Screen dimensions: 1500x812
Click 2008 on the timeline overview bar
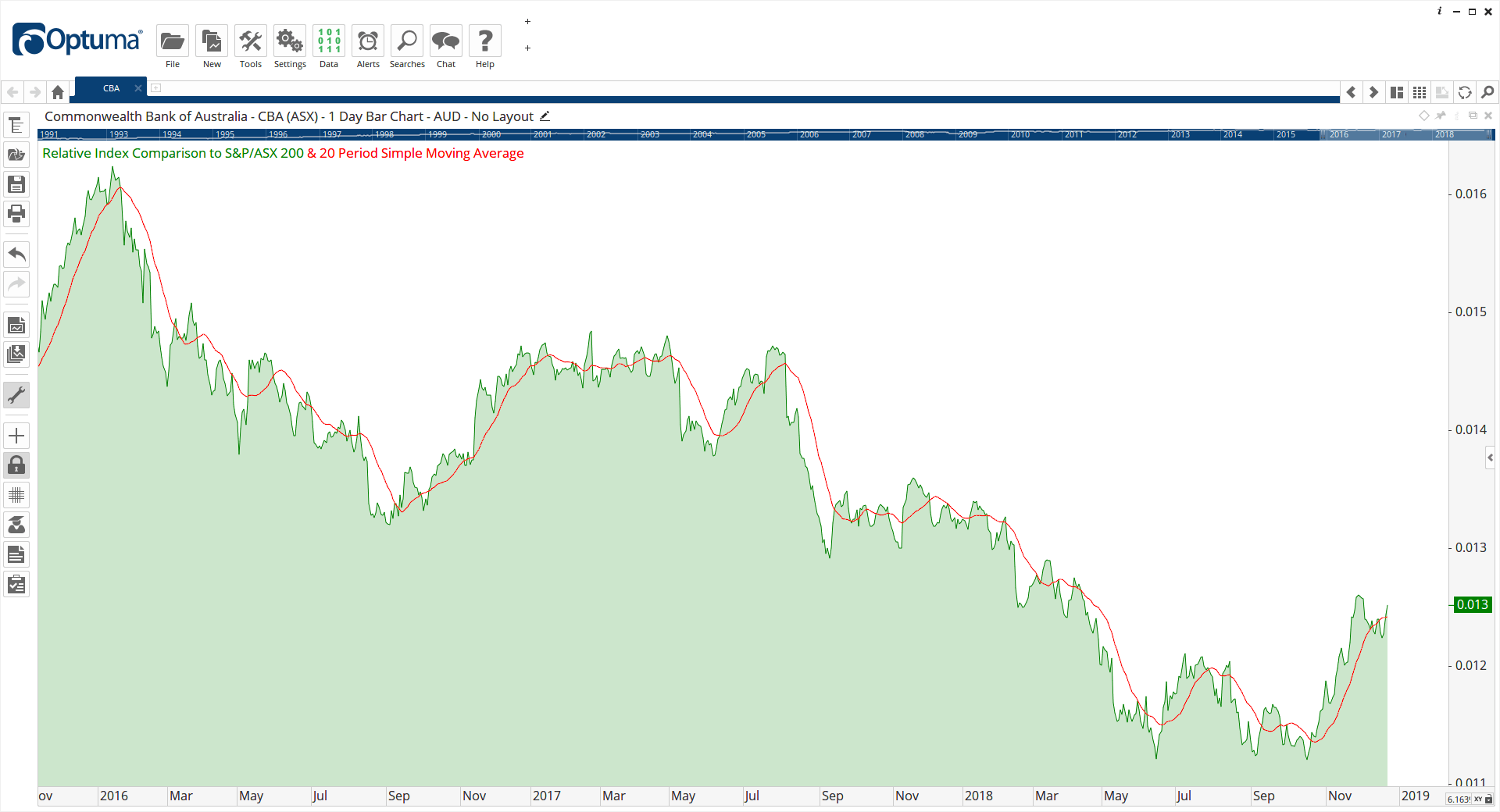click(915, 134)
